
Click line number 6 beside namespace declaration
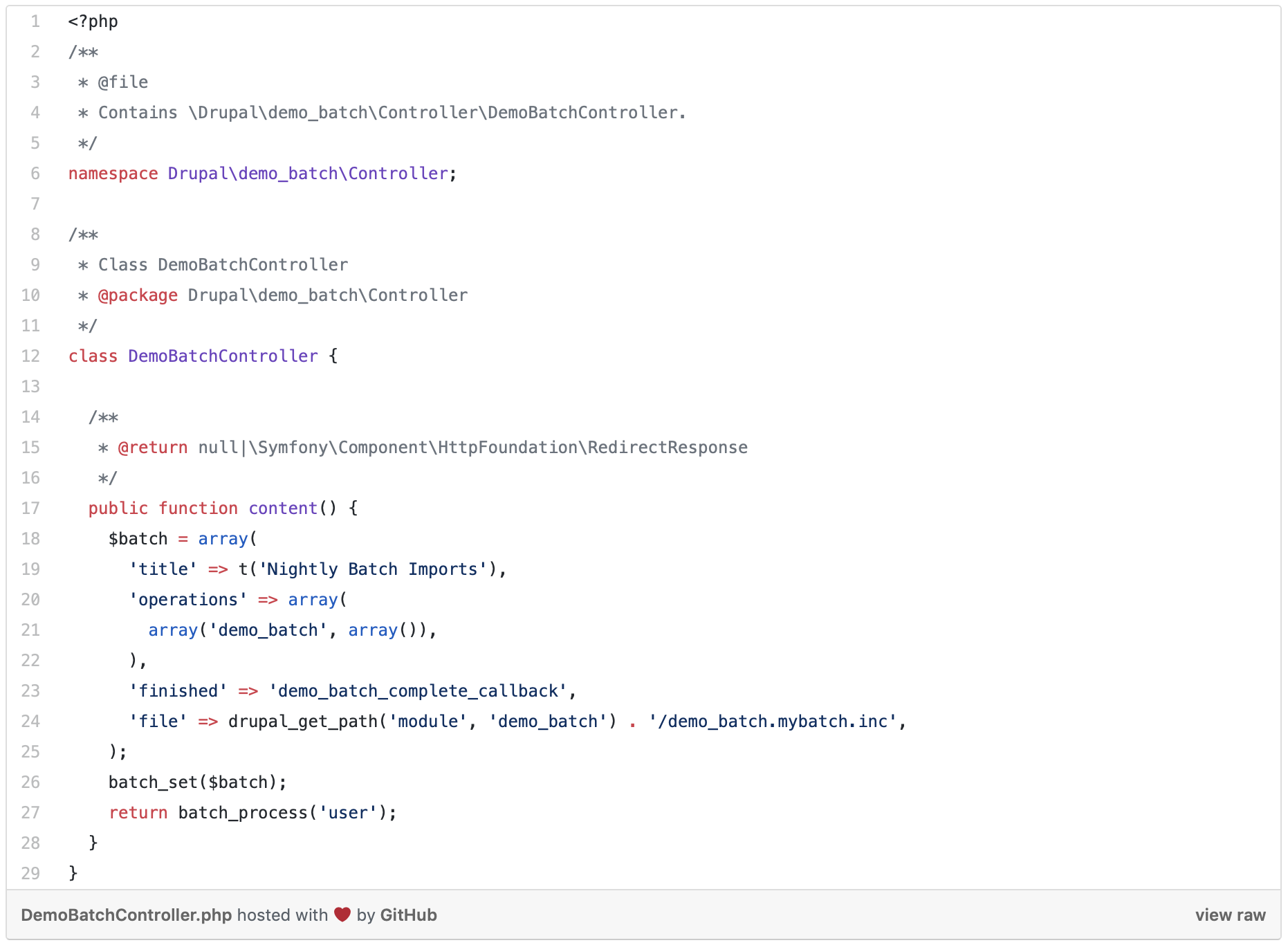pos(35,174)
